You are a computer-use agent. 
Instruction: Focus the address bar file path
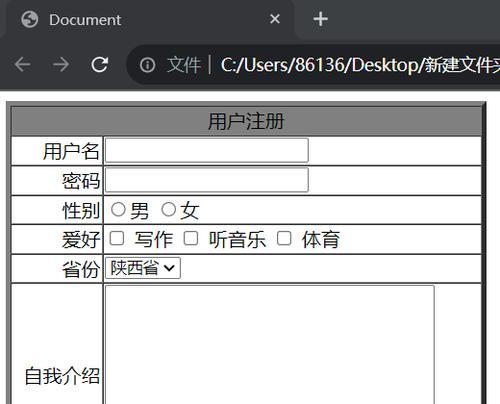pyautogui.click(x=360, y=65)
